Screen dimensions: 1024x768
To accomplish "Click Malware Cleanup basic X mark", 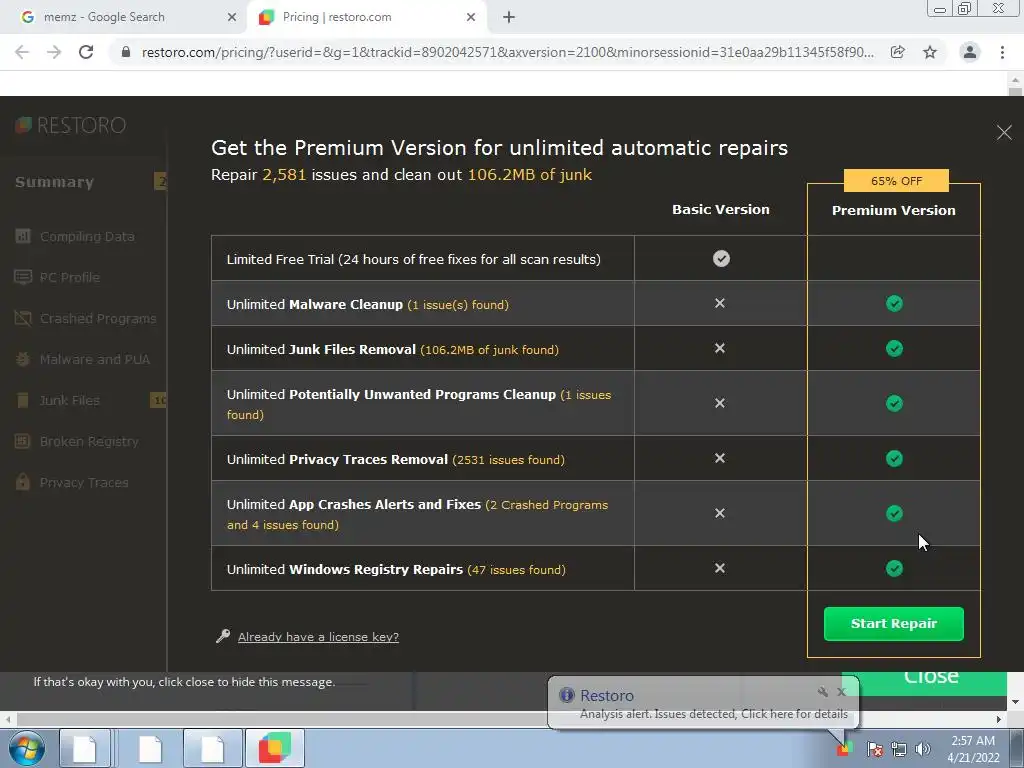I will 720,303.
